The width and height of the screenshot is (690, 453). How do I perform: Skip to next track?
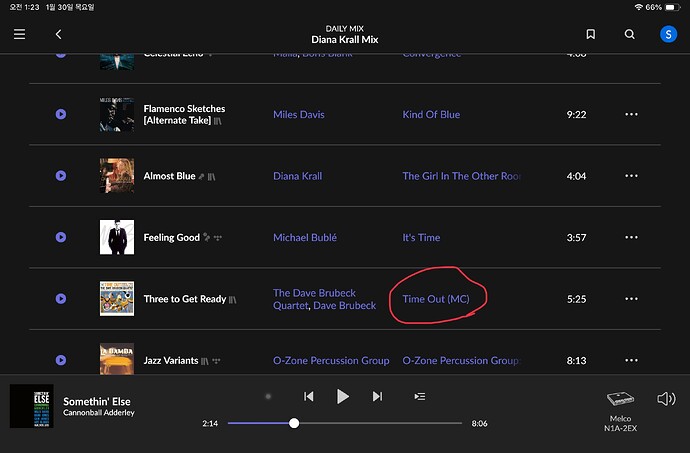click(377, 396)
